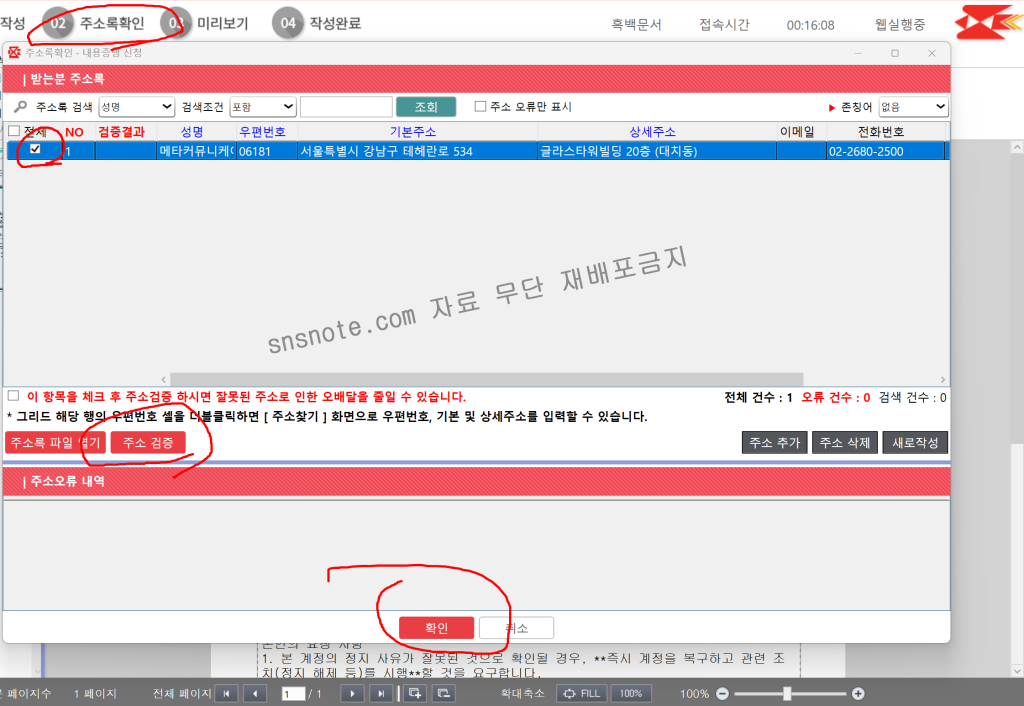The height and width of the screenshot is (706, 1024).
Task: Click the zoom out minus icon
Action: click(722, 694)
